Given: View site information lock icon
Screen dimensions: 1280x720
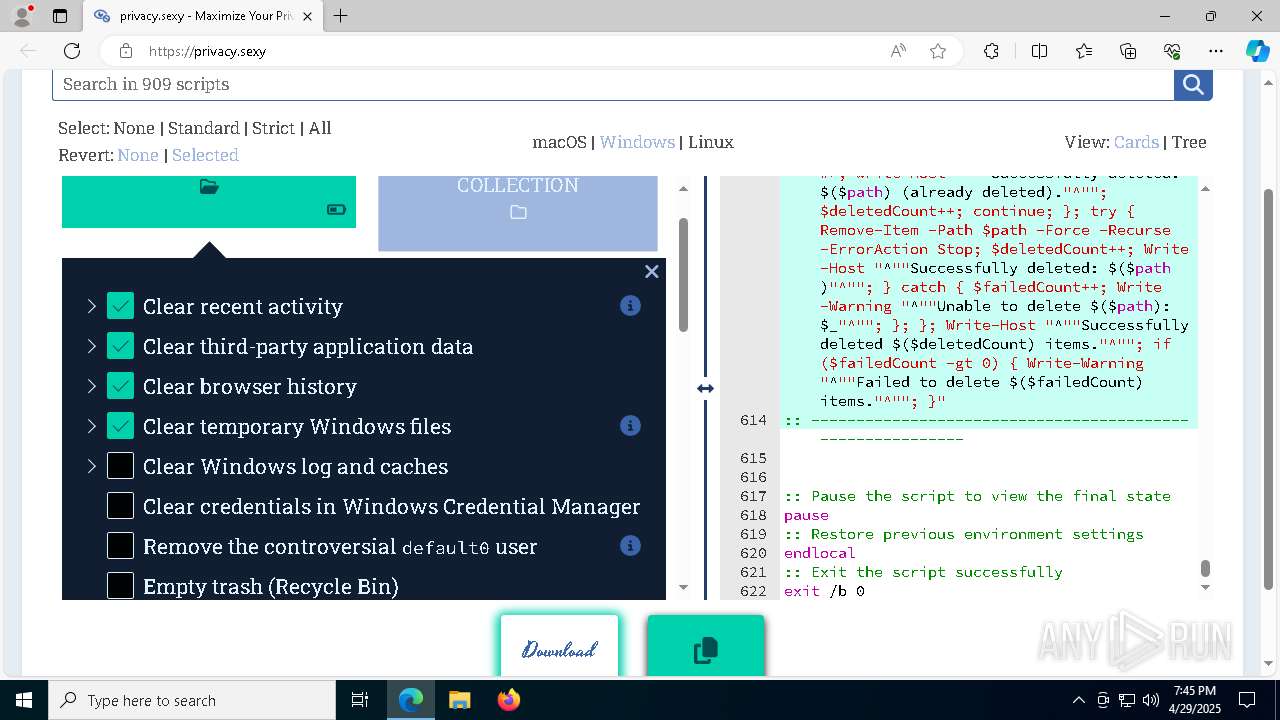Looking at the screenshot, I should click(126, 51).
